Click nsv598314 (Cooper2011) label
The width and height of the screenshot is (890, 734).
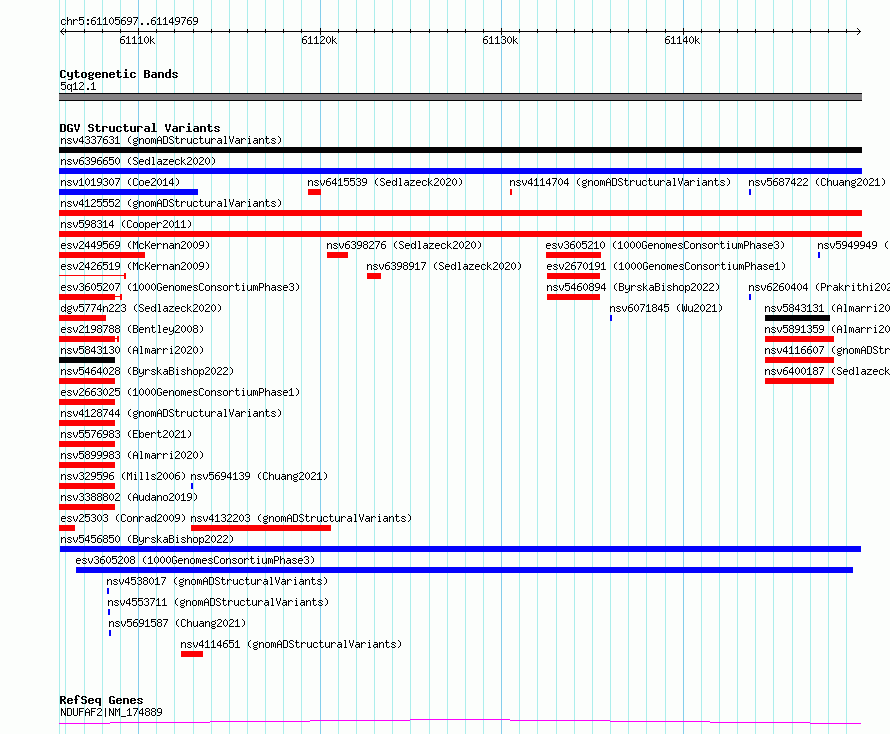click(x=126, y=224)
